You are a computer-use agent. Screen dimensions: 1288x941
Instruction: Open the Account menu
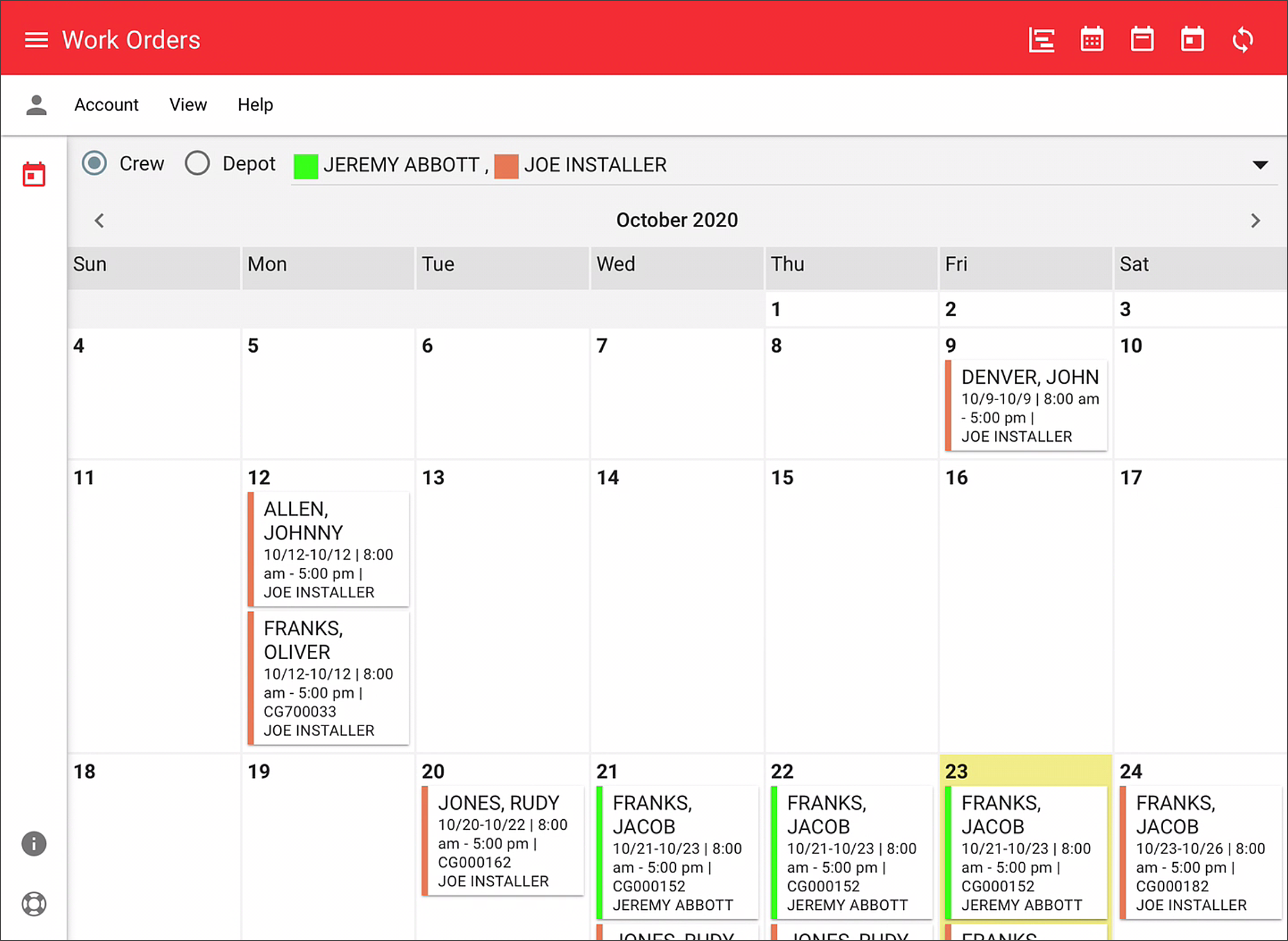pos(107,104)
